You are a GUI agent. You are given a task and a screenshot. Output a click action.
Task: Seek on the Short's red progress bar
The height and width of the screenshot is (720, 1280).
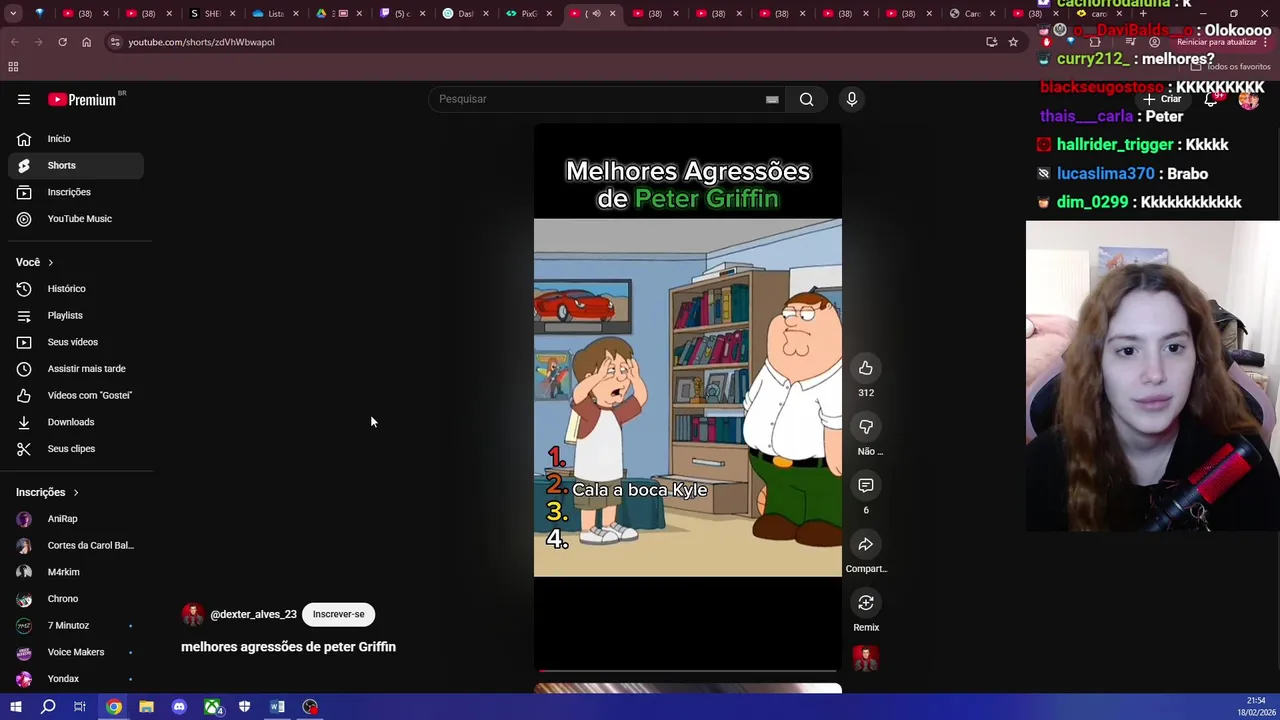(x=687, y=671)
